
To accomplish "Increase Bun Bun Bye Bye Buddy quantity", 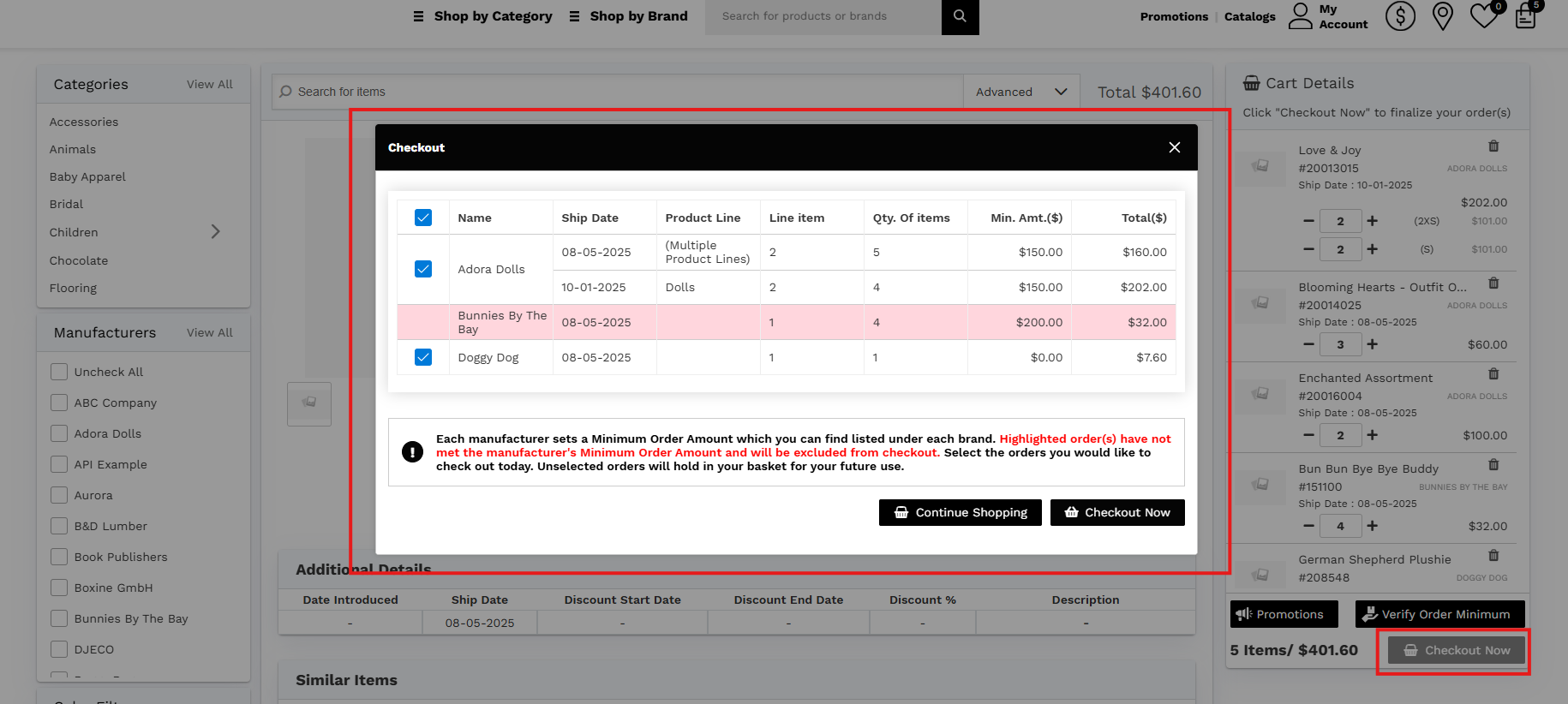I will click(x=1373, y=526).
